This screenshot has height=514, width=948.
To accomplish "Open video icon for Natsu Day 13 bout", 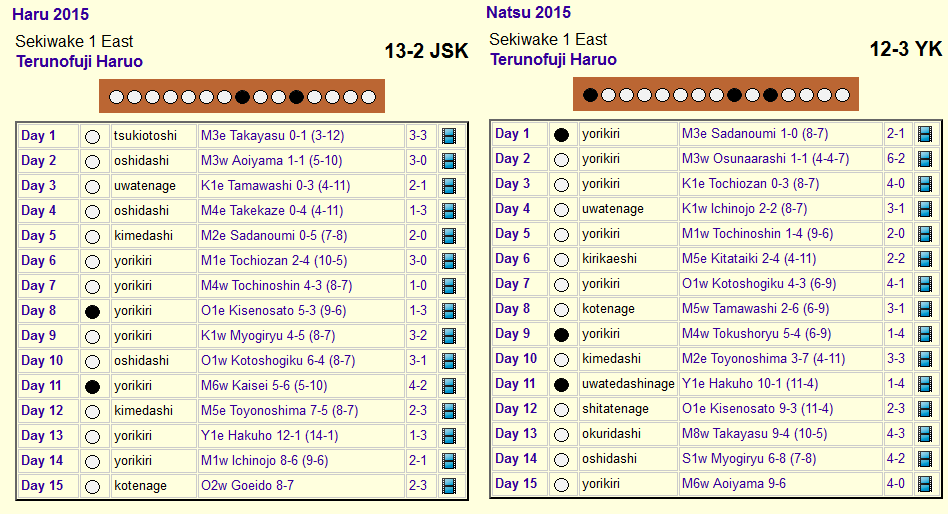I will pos(925,434).
